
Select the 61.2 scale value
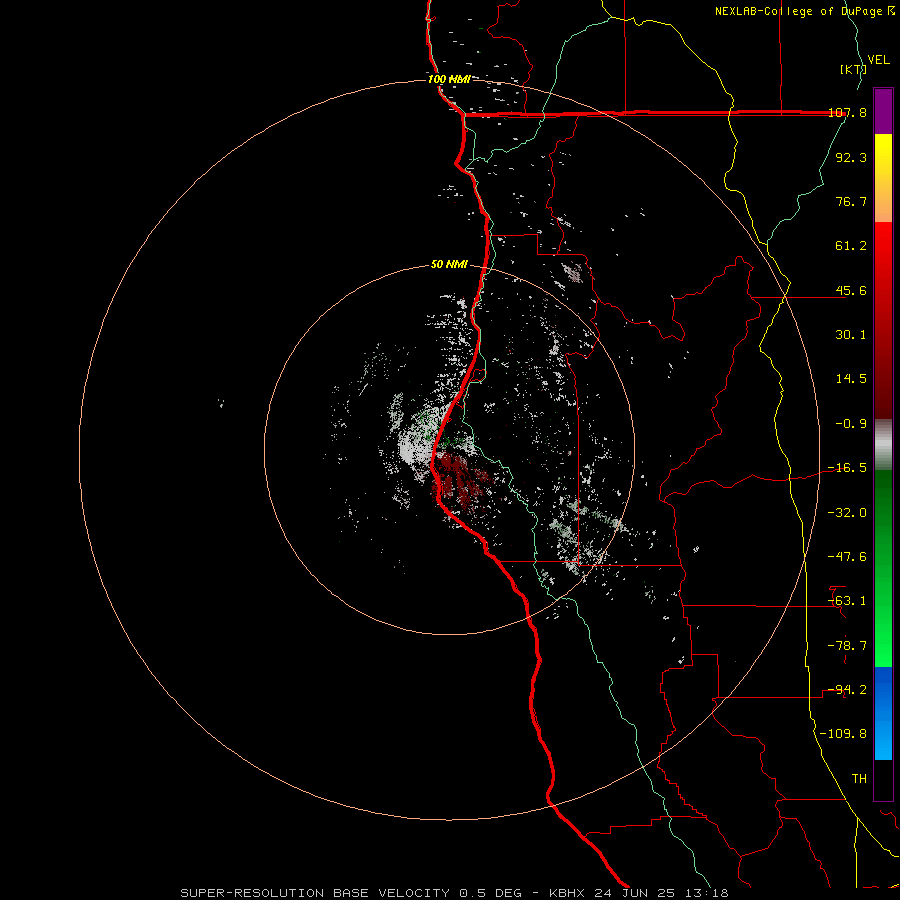pyautogui.click(x=851, y=246)
